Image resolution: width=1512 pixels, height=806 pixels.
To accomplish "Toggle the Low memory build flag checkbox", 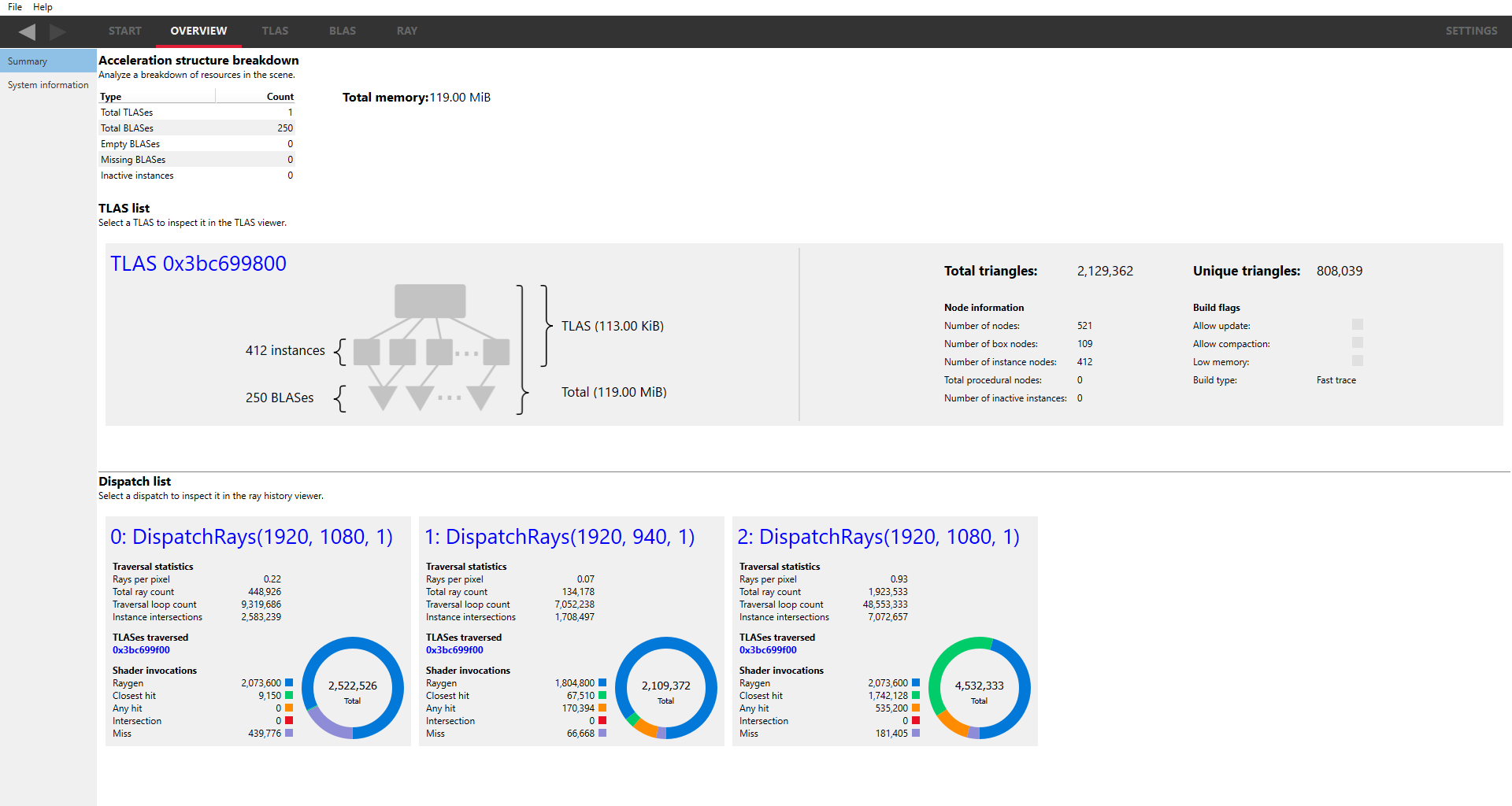I will pyautogui.click(x=1357, y=361).
